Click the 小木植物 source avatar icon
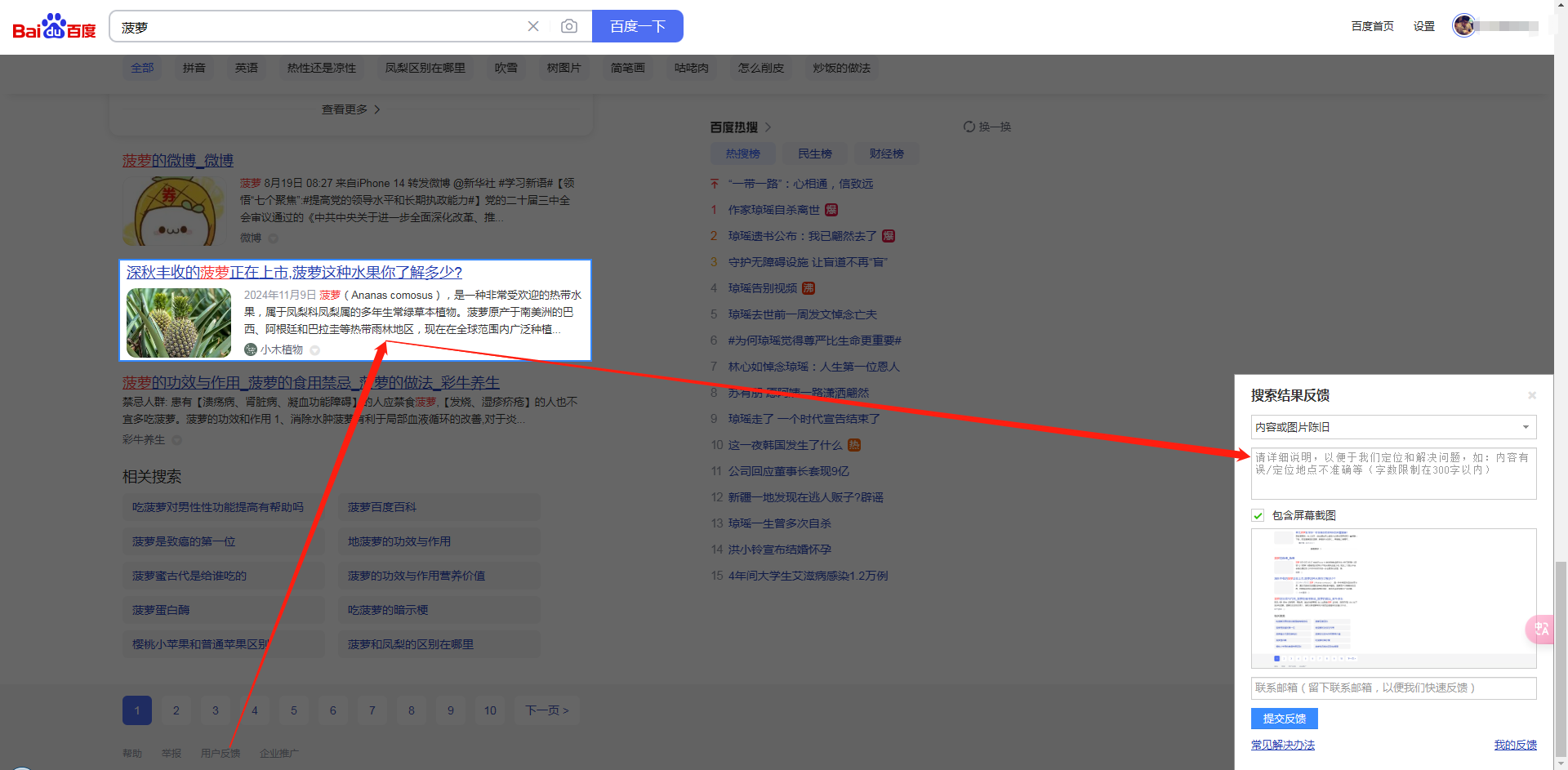Image resolution: width=1568 pixels, height=770 pixels. (x=251, y=349)
